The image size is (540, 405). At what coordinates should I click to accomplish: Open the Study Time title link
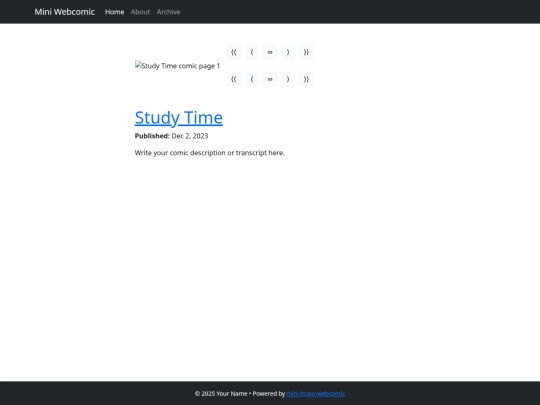coord(179,117)
